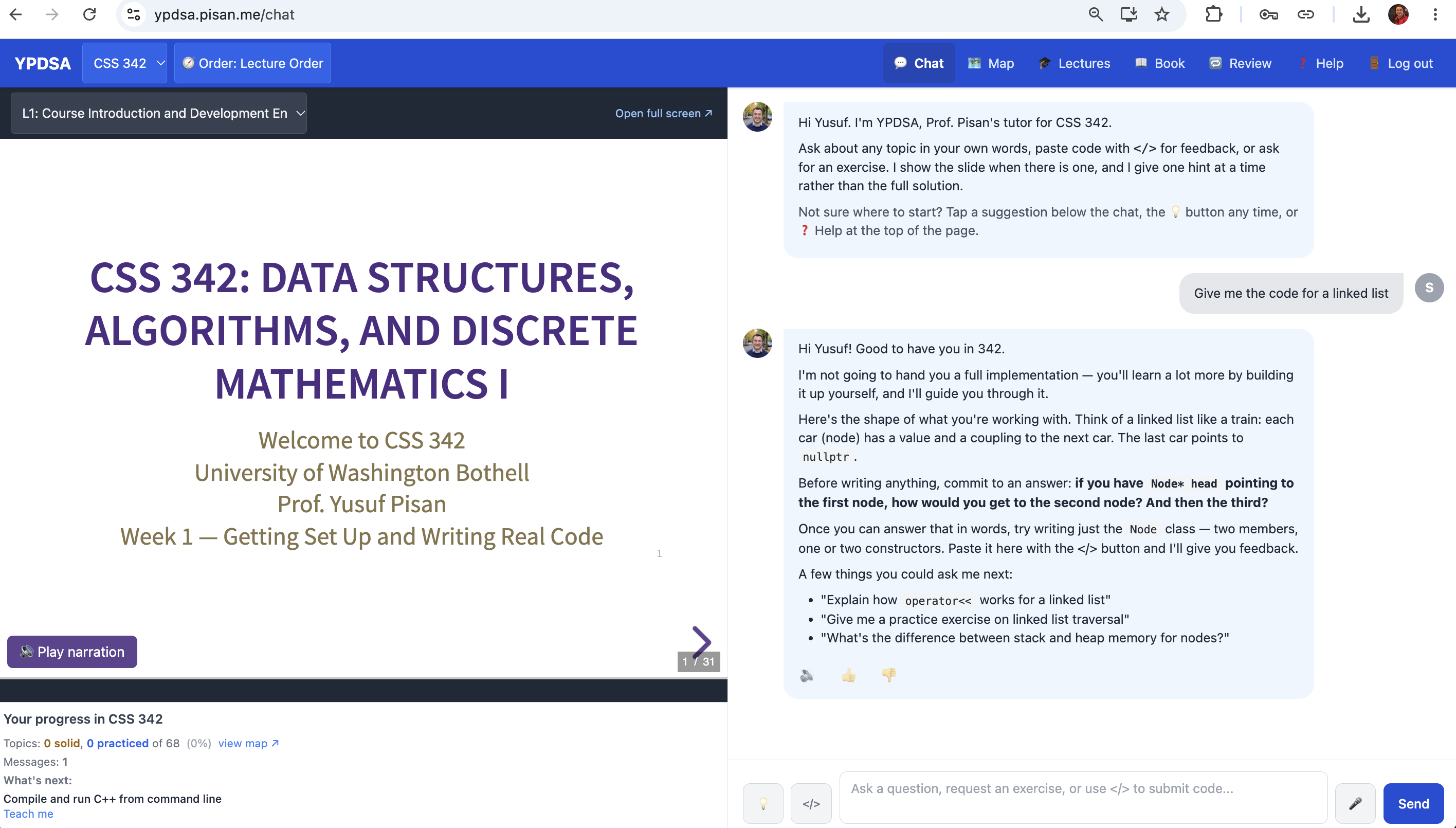Open the Map tab
This screenshot has width=1456, height=828.
coord(992,63)
